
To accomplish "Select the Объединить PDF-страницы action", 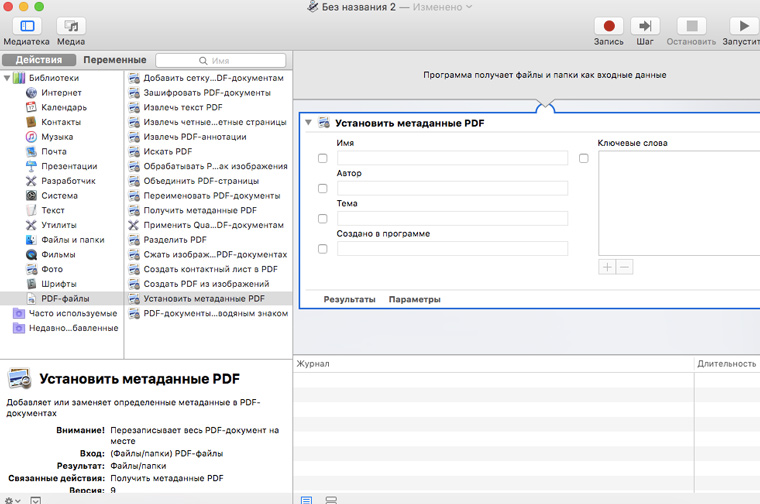I will pos(208,181).
